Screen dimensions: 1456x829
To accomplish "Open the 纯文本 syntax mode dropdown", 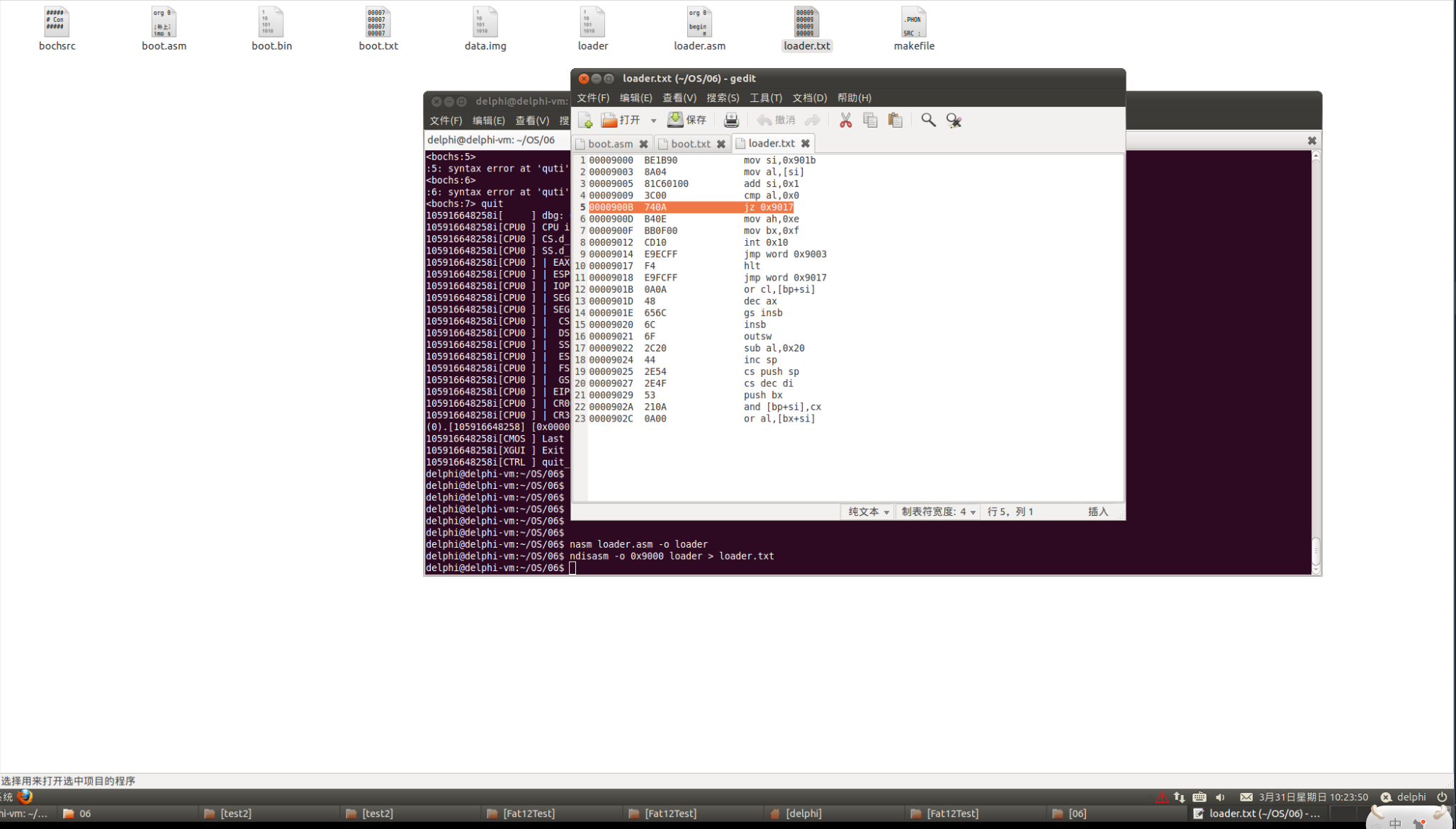I will [868, 512].
